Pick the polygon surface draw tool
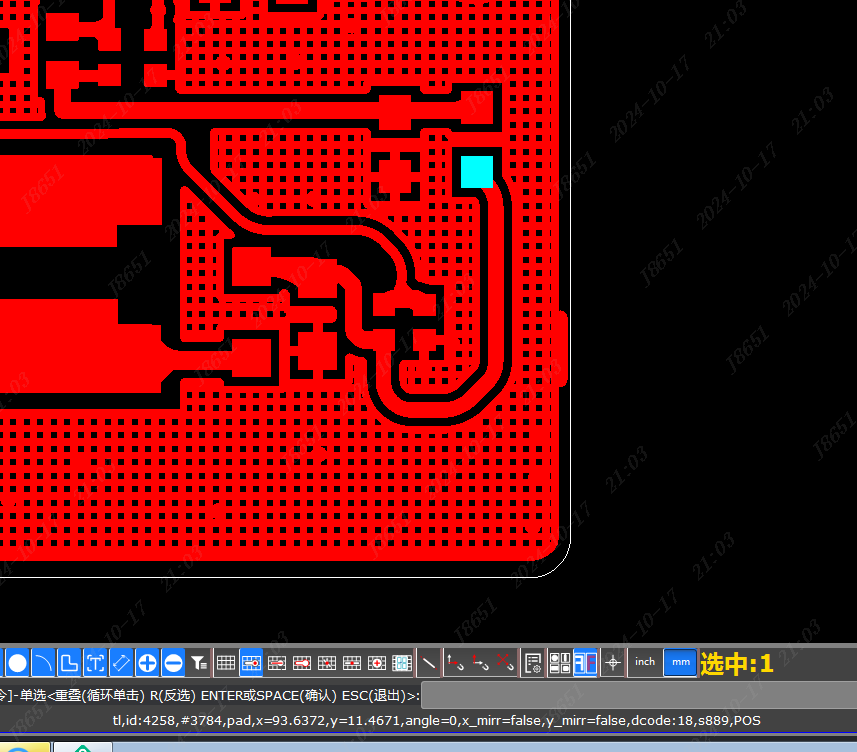The height and width of the screenshot is (752, 857). (69, 662)
